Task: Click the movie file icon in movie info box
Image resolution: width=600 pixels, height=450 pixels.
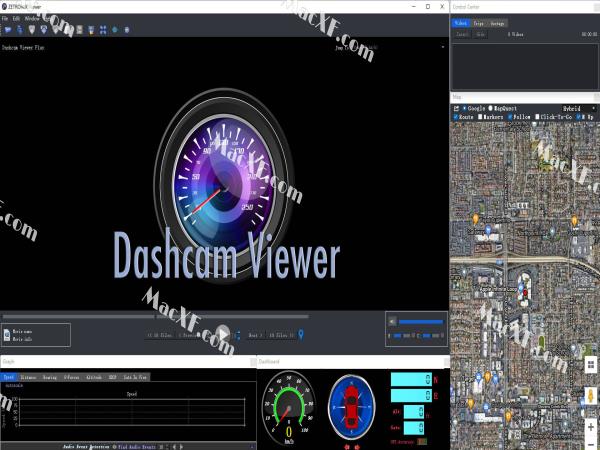Action: [x=7, y=335]
